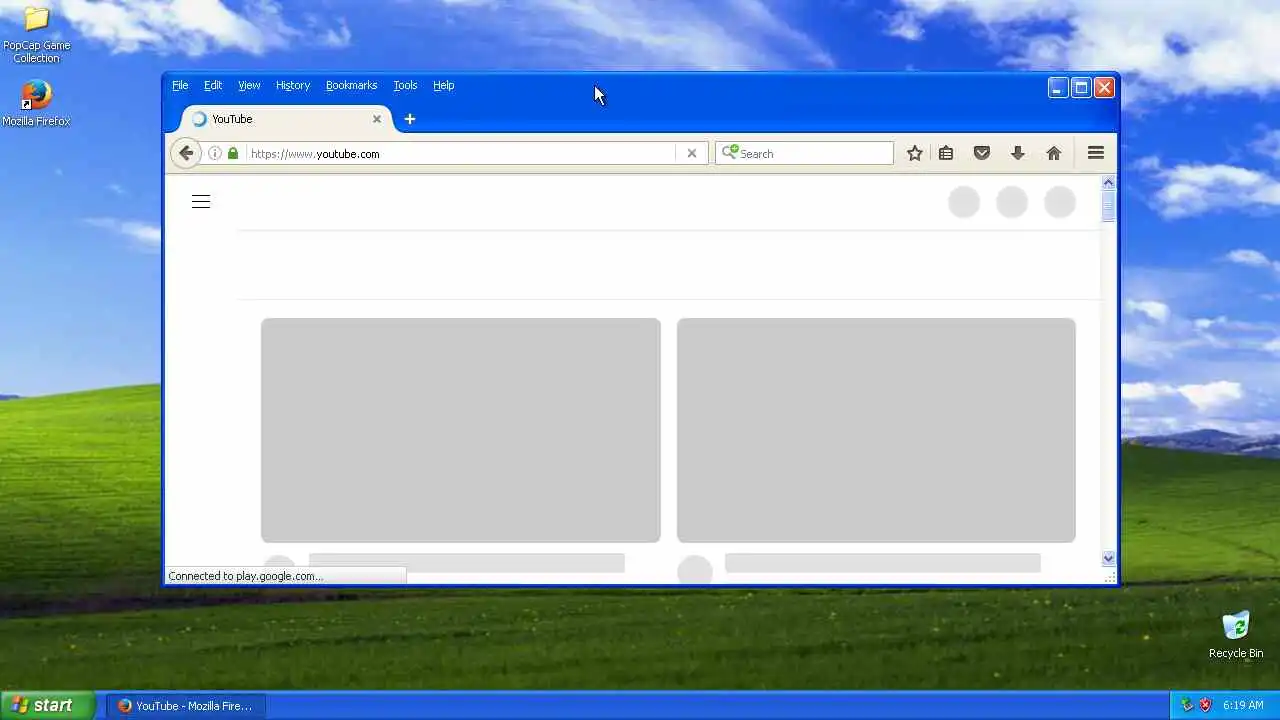Click the Windows start button
1280x720 pixels.
[47, 705]
